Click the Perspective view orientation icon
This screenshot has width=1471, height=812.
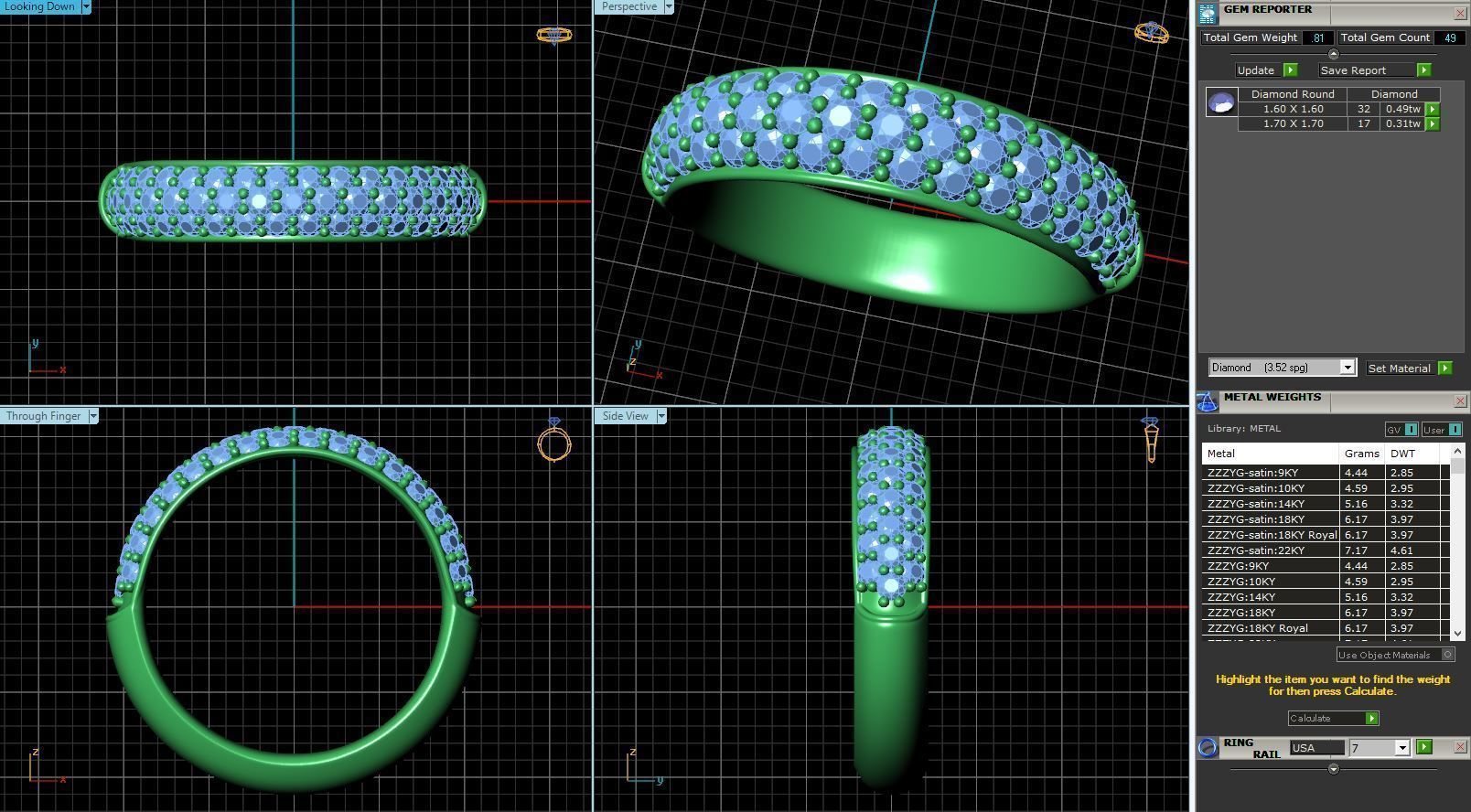click(x=1152, y=32)
